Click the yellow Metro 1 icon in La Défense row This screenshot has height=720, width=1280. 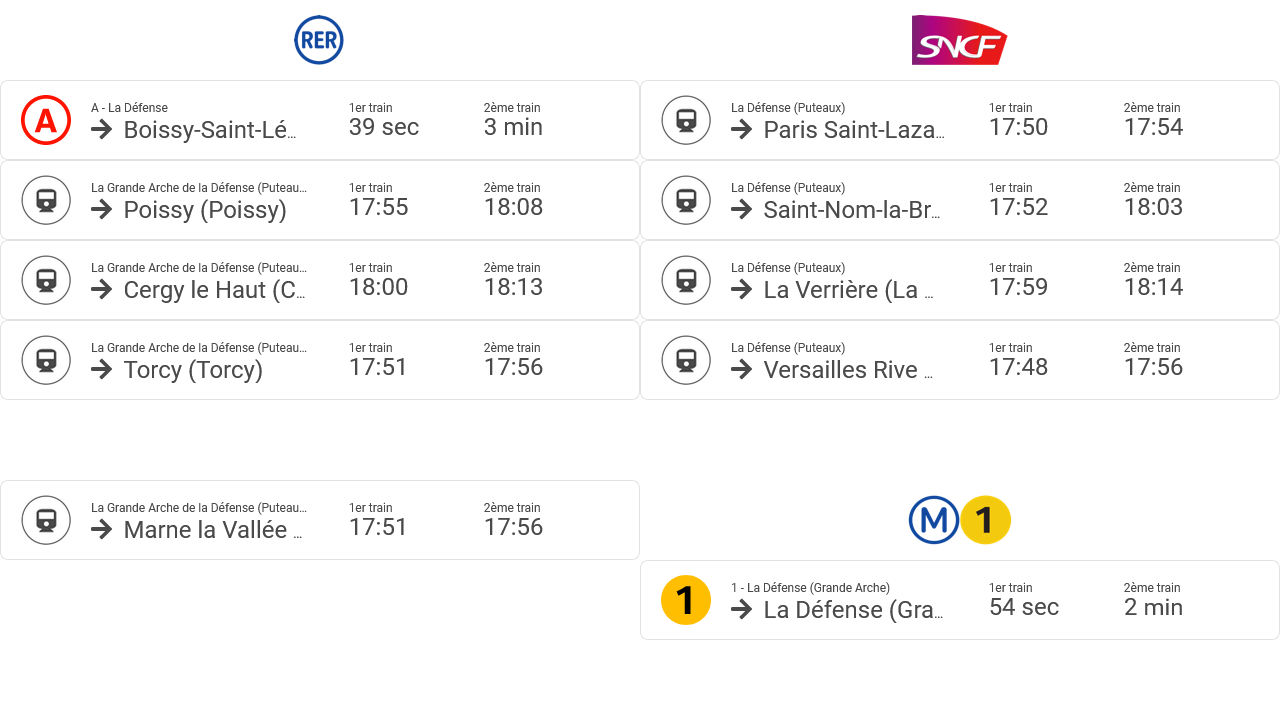pos(686,600)
